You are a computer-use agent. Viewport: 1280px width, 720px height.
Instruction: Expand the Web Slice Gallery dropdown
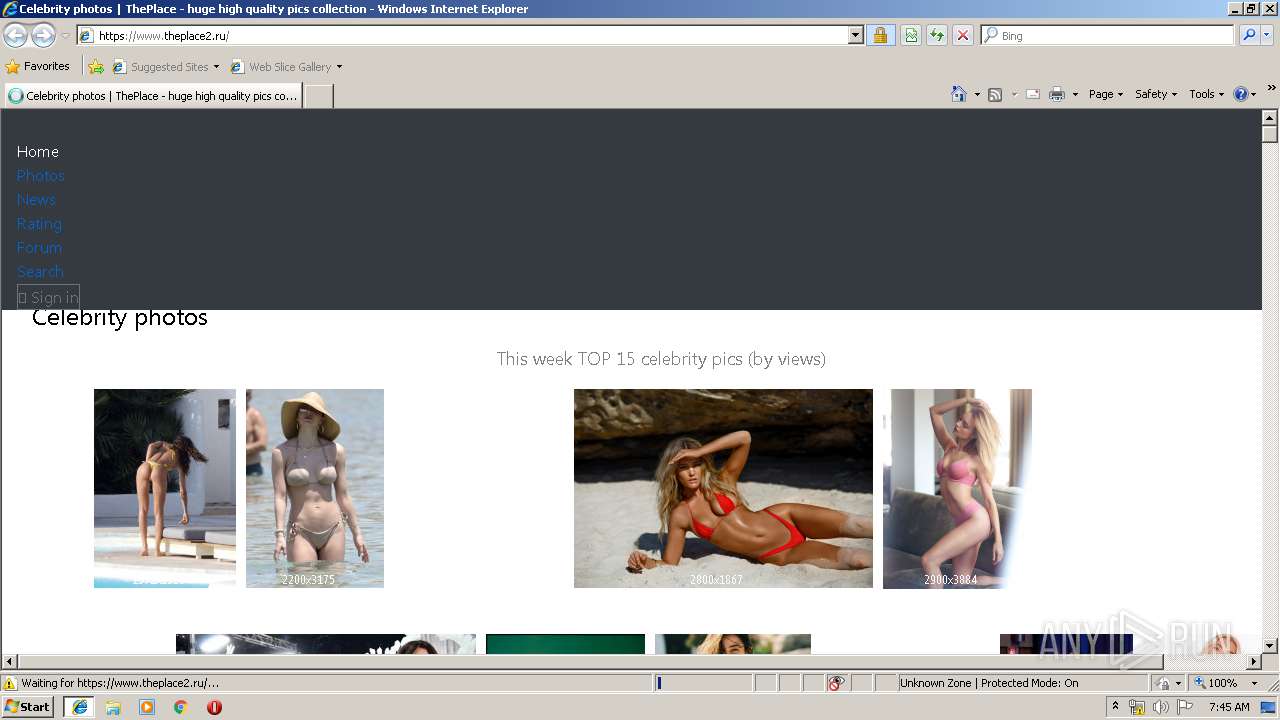pos(339,67)
